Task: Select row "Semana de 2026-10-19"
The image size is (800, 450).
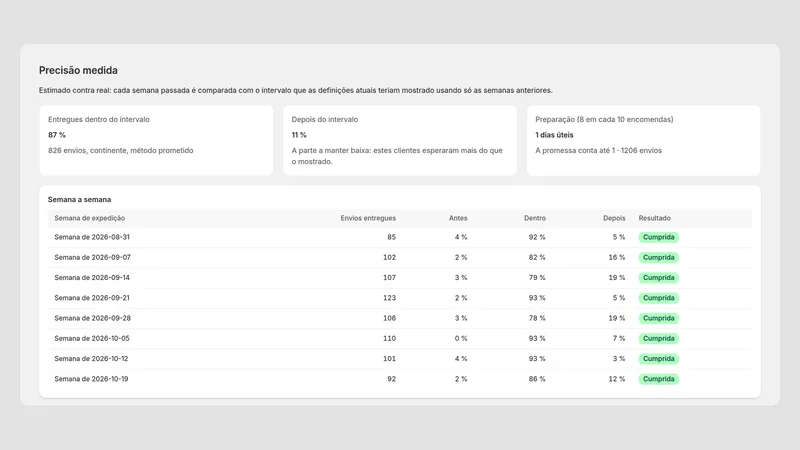Action: point(400,379)
